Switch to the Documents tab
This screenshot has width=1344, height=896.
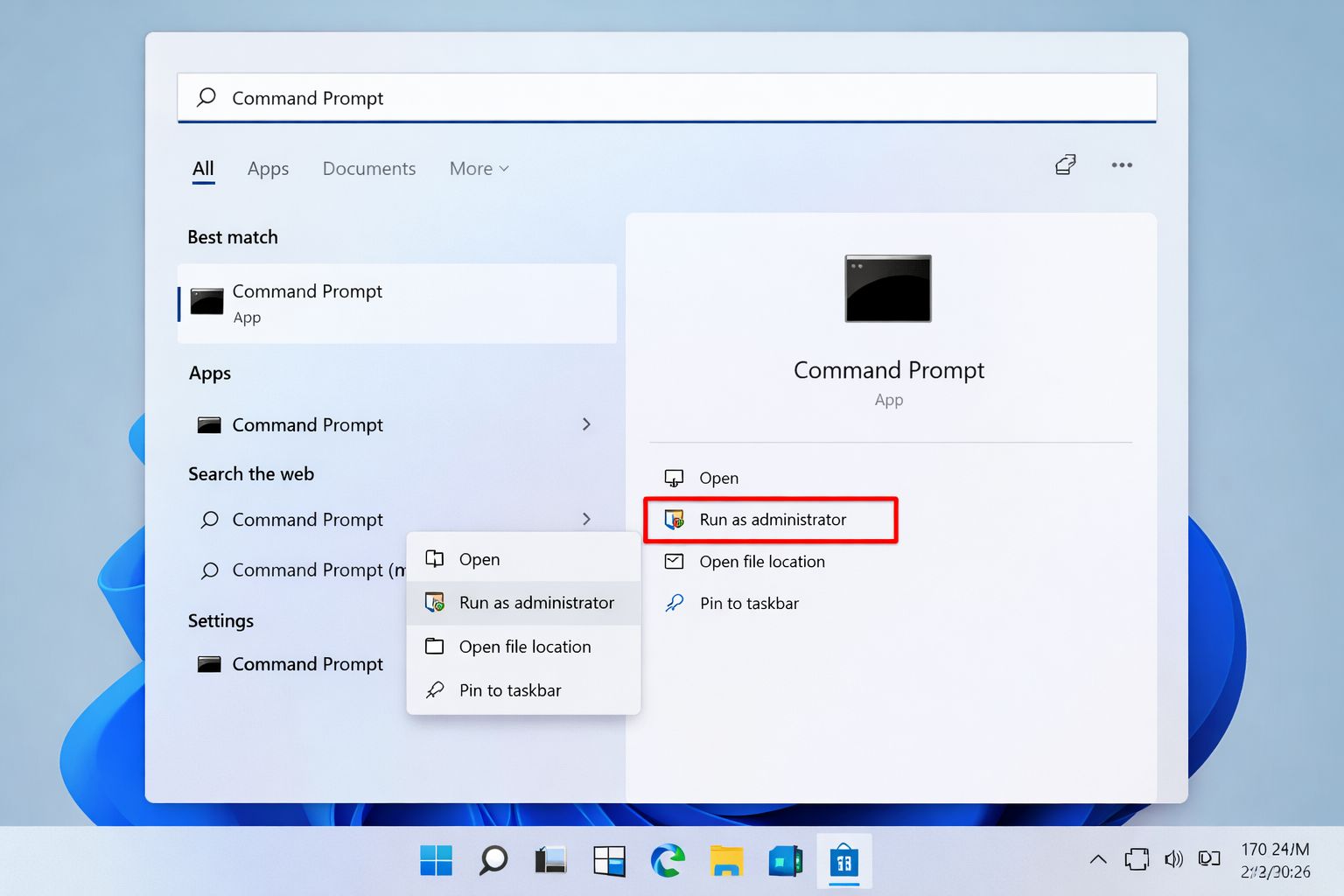pyautogui.click(x=368, y=169)
